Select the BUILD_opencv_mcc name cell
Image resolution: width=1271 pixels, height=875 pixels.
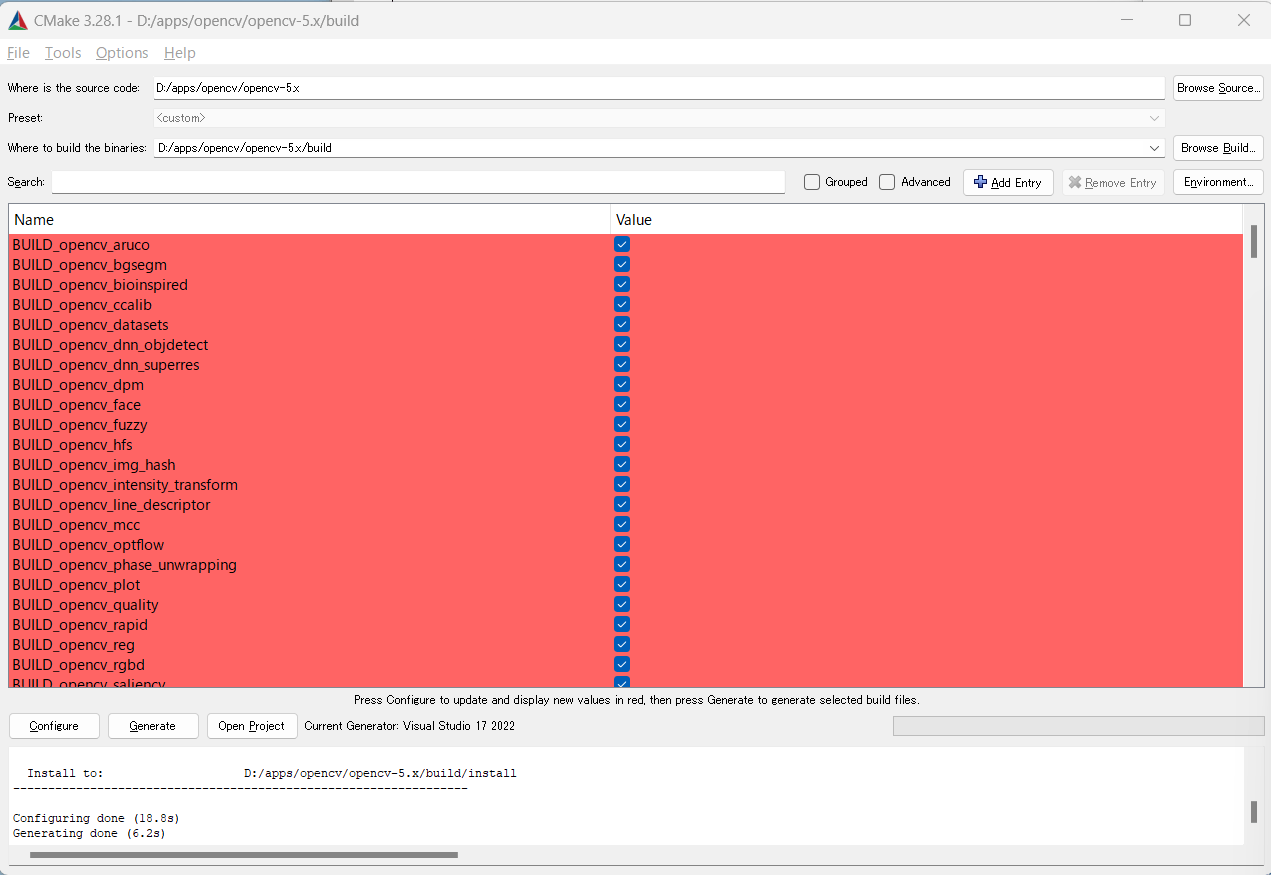tap(310, 524)
